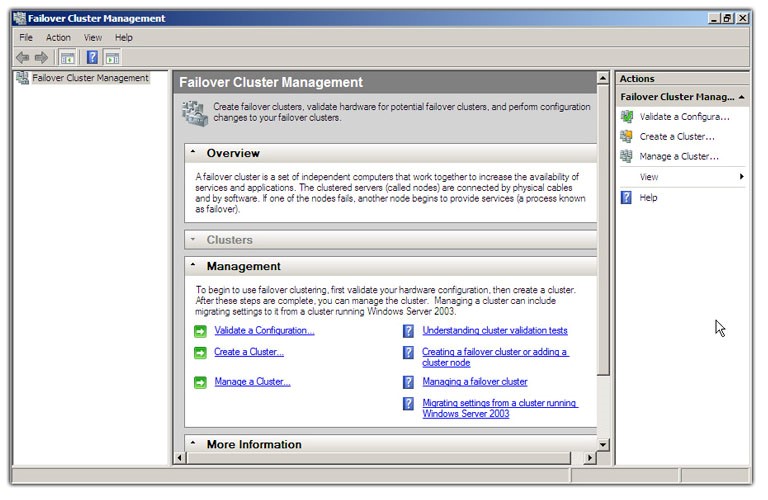This screenshot has height=500, width=768.
Task: Select Validate a Configura... in Actions pane
Action: (684, 117)
